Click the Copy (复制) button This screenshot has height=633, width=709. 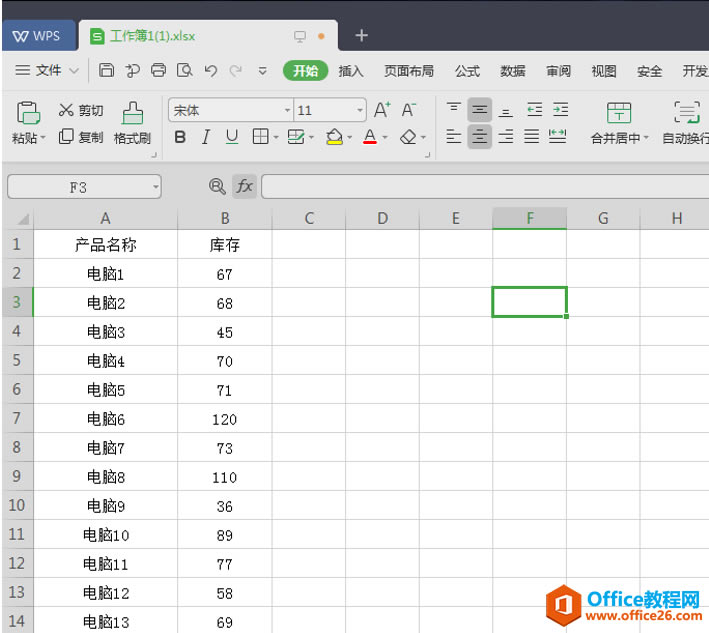(x=81, y=137)
